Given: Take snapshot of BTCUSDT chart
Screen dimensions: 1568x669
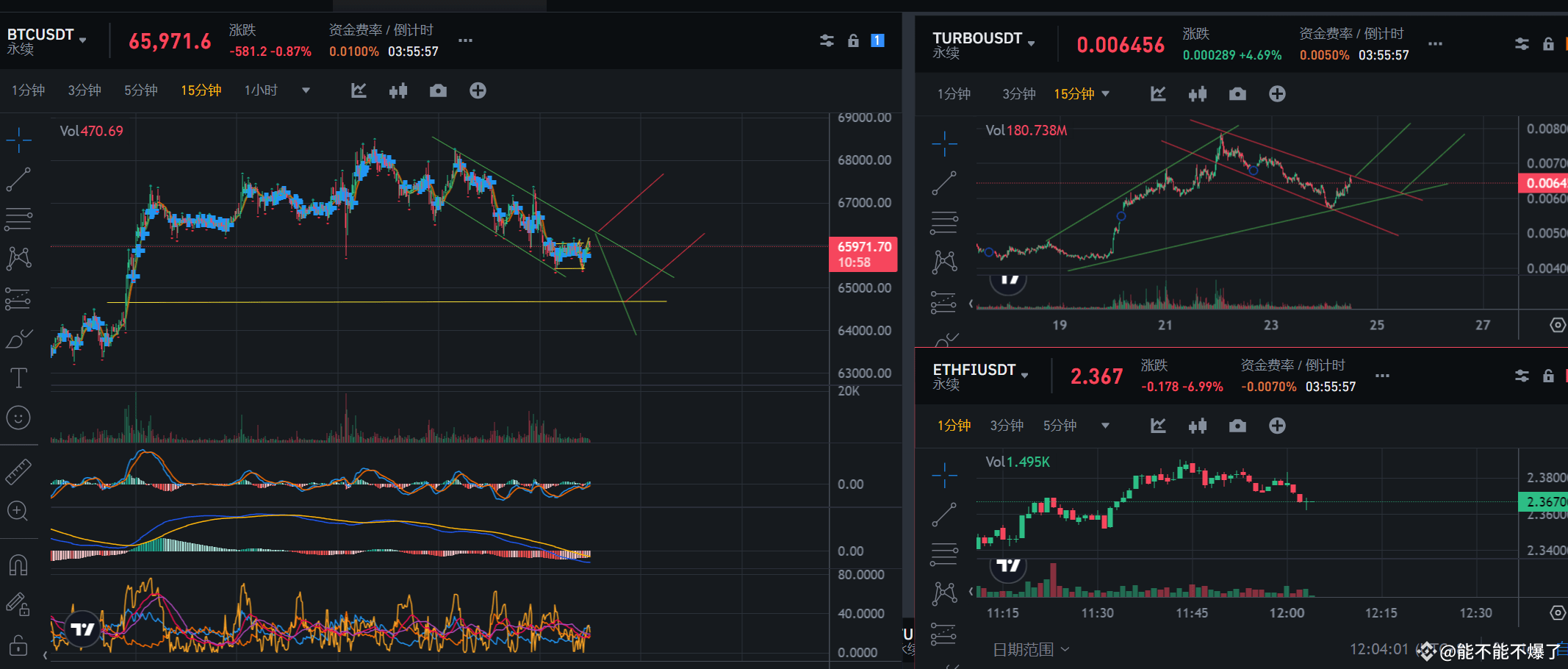Looking at the screenshot, I should [438, 90].
